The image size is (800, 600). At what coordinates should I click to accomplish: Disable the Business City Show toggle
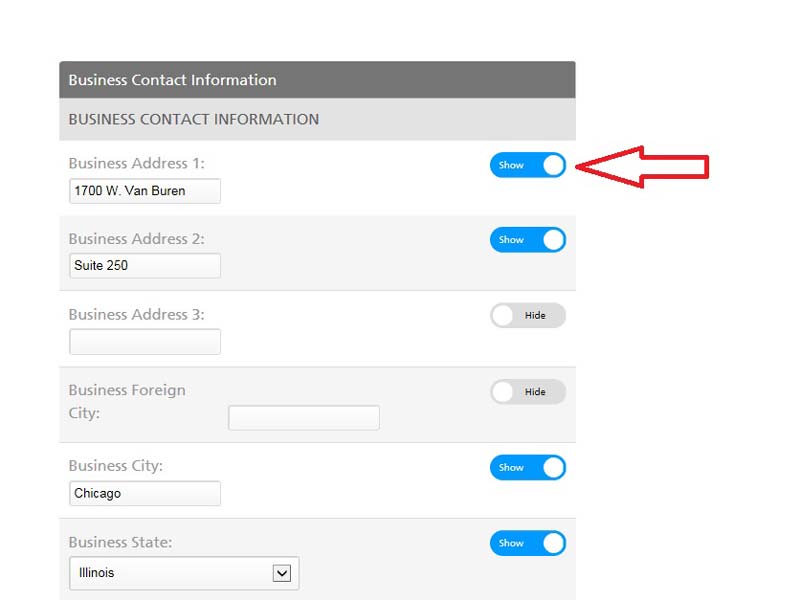click(x=527, y=467)
